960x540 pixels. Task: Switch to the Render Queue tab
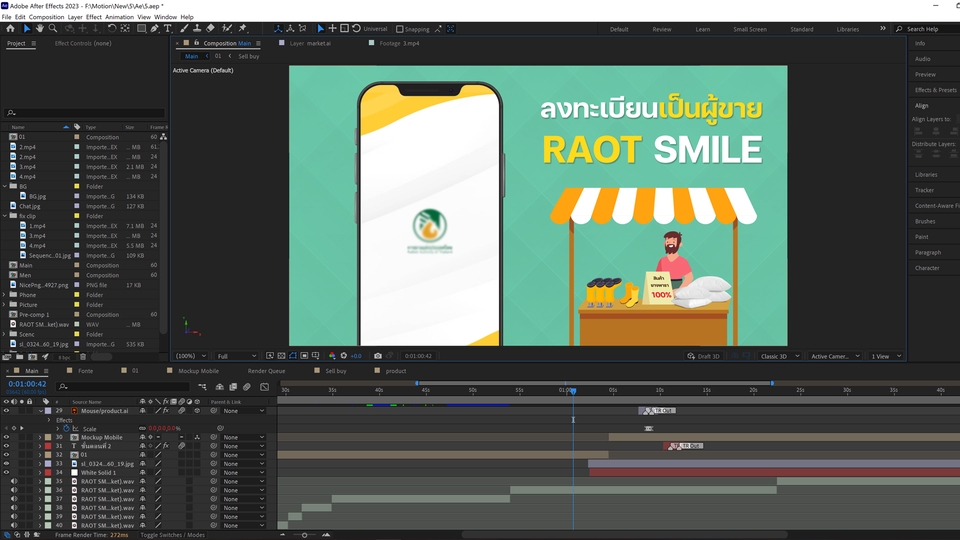coord(266,370)
